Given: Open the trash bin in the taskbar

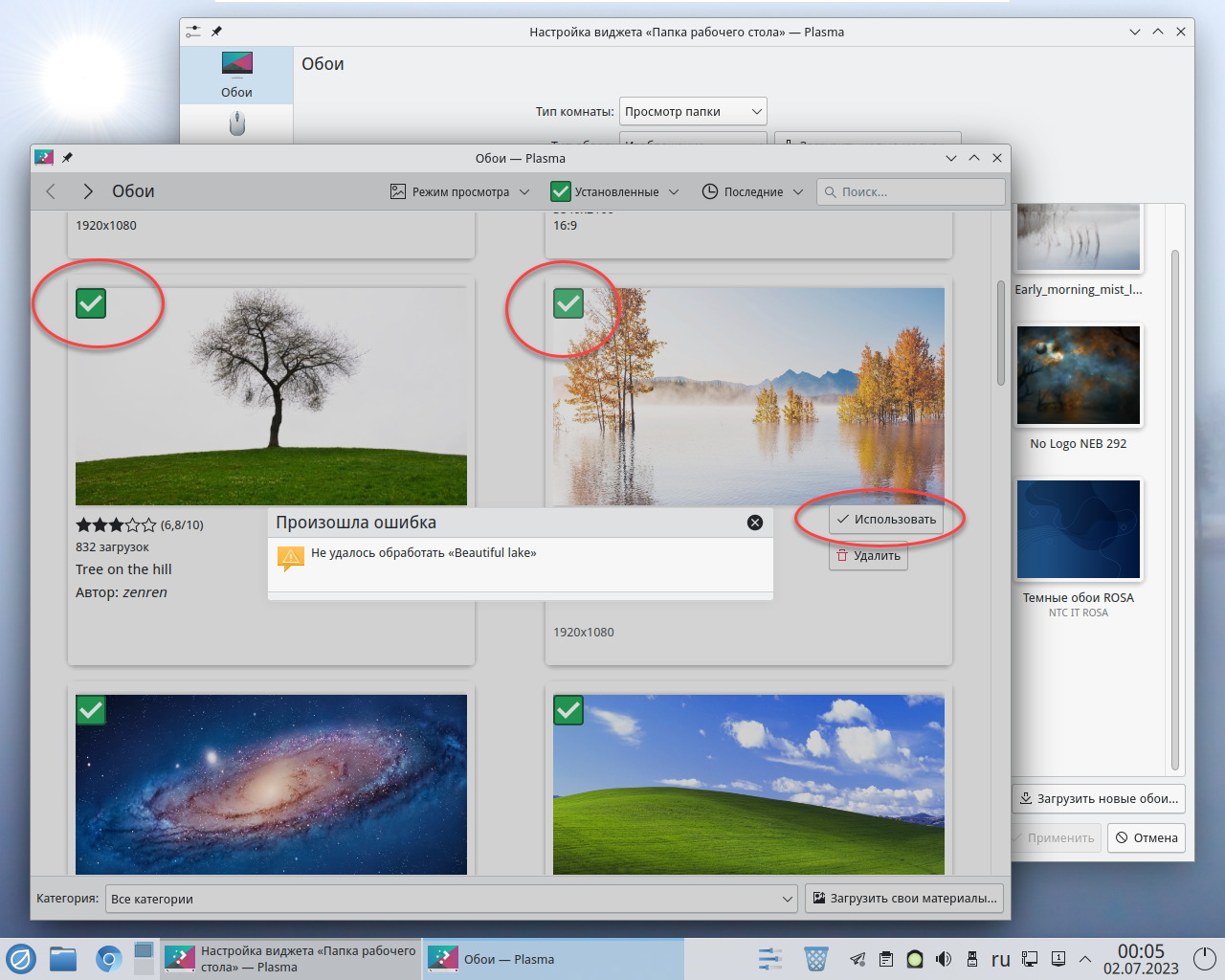Looking at the screenshot, I should point(815,959).
